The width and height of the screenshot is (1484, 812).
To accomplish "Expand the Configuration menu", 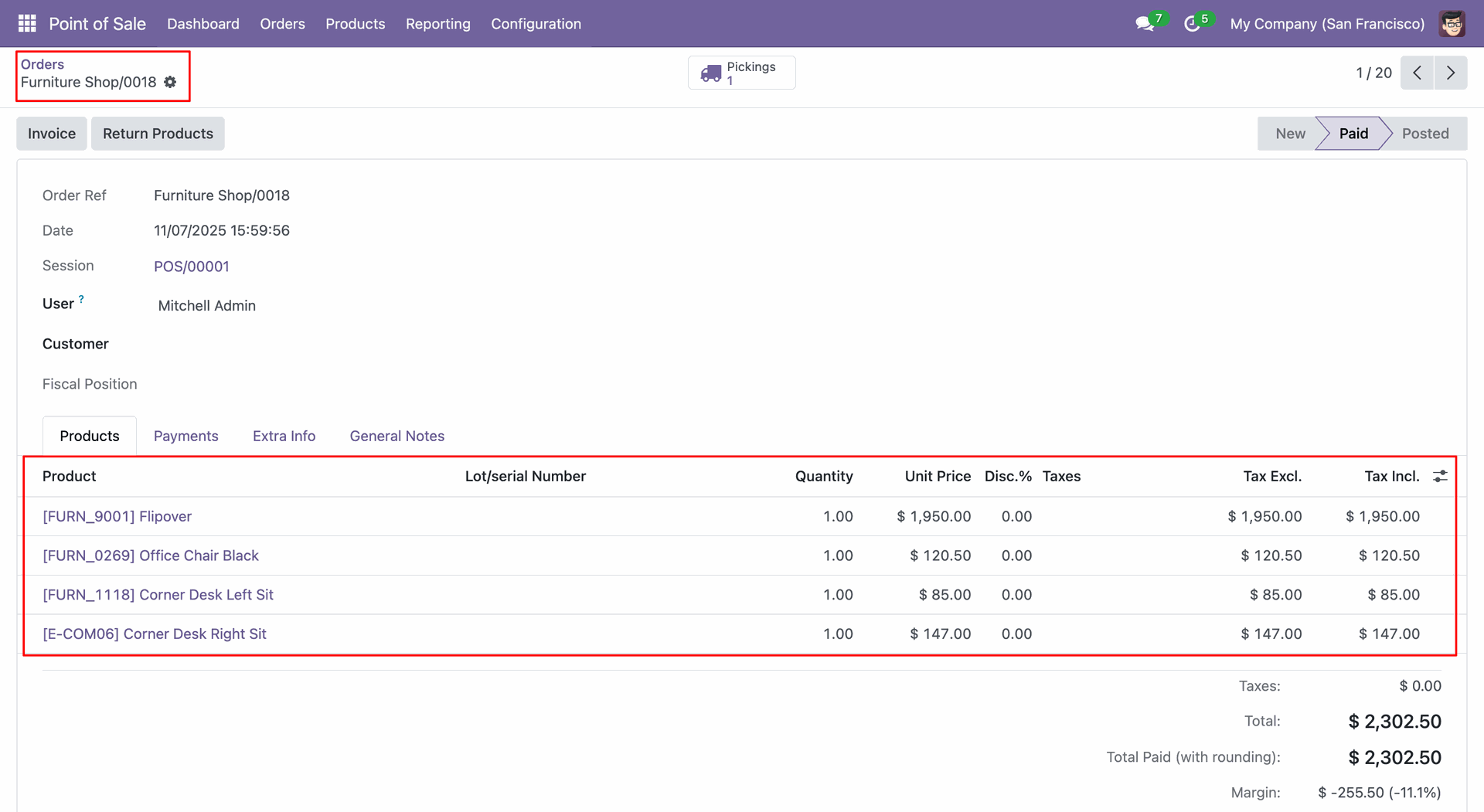I will (536, 24).
